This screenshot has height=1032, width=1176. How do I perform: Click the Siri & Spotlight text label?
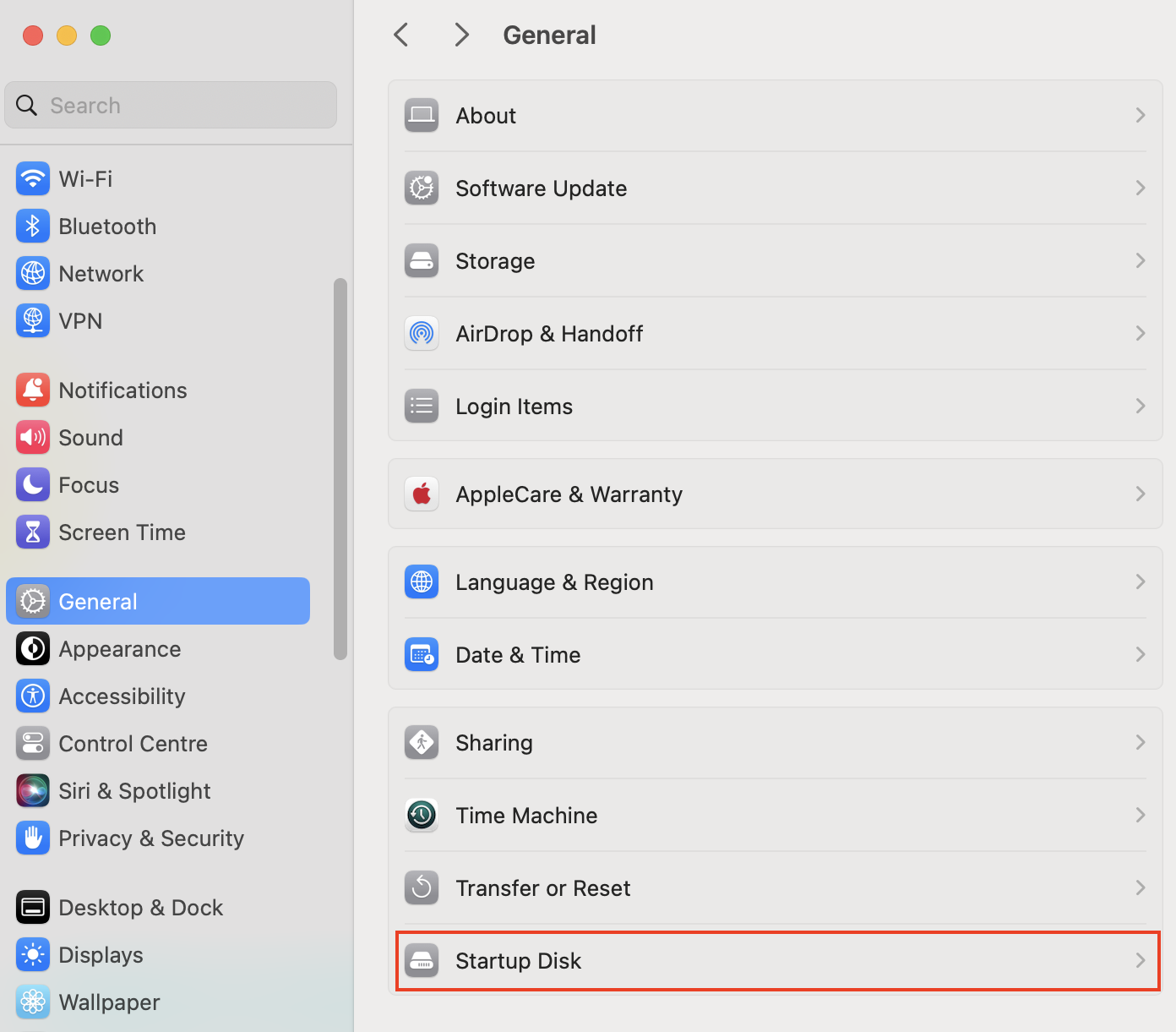(135, 791)
